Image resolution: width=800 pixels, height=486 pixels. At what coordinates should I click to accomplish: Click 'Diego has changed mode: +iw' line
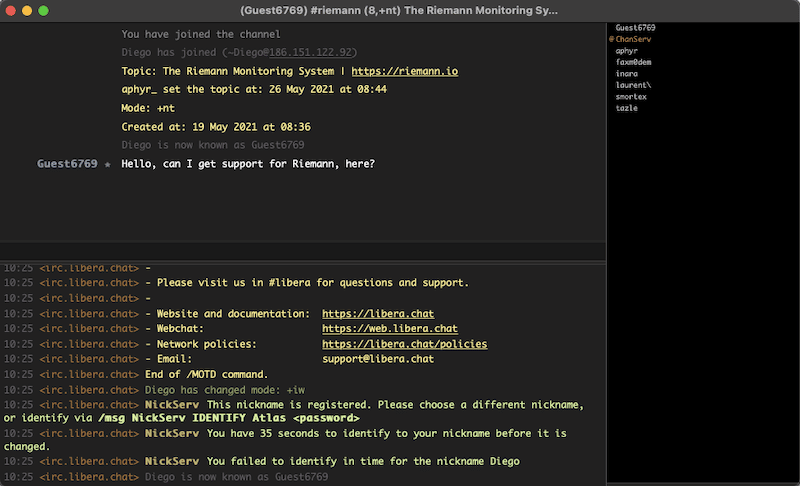(x=225, y=390)
